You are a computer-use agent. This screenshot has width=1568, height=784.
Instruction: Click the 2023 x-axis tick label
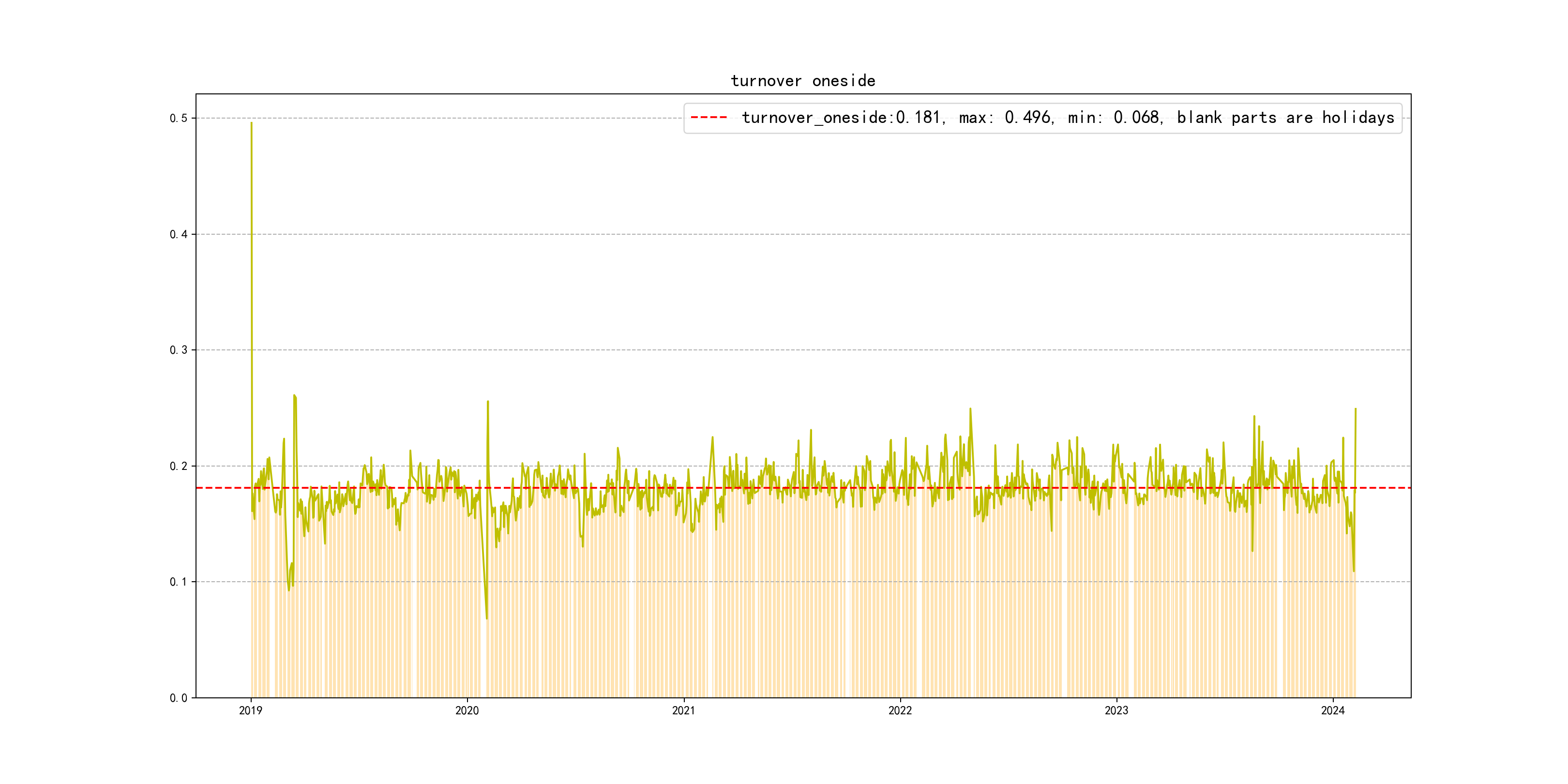(1116, 710)
